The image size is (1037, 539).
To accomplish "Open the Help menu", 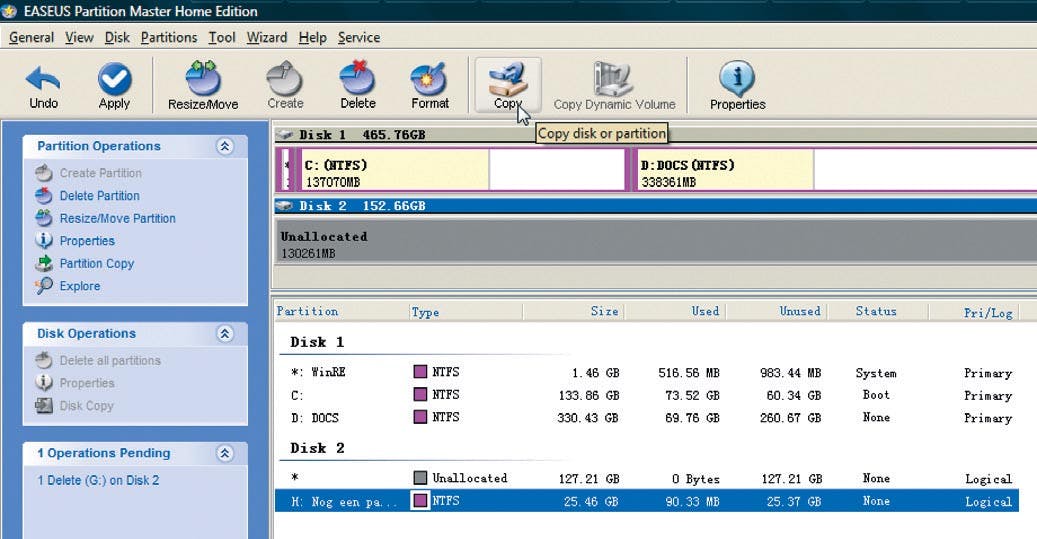I will 312,38.
